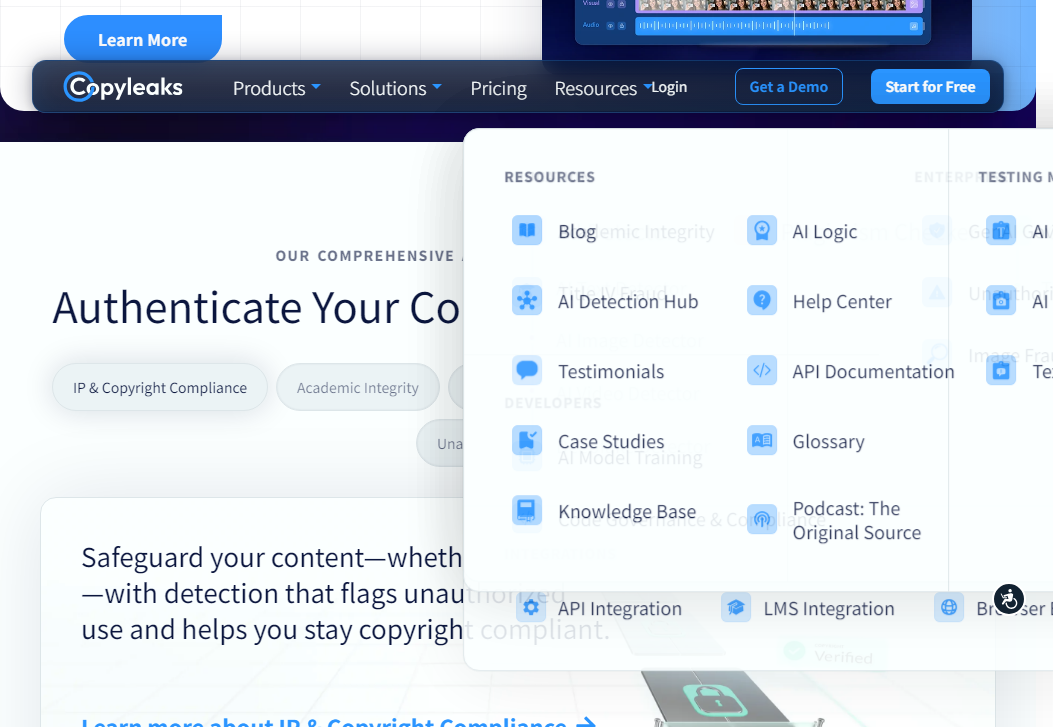Open the API Documentation link

tap(873, 371)
